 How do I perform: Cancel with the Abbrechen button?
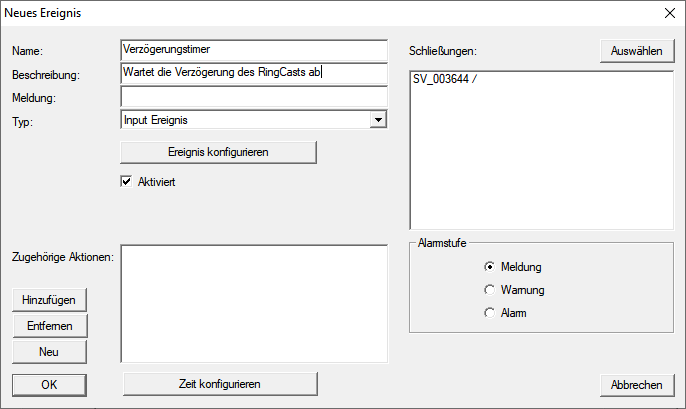(x=637, y=384)
